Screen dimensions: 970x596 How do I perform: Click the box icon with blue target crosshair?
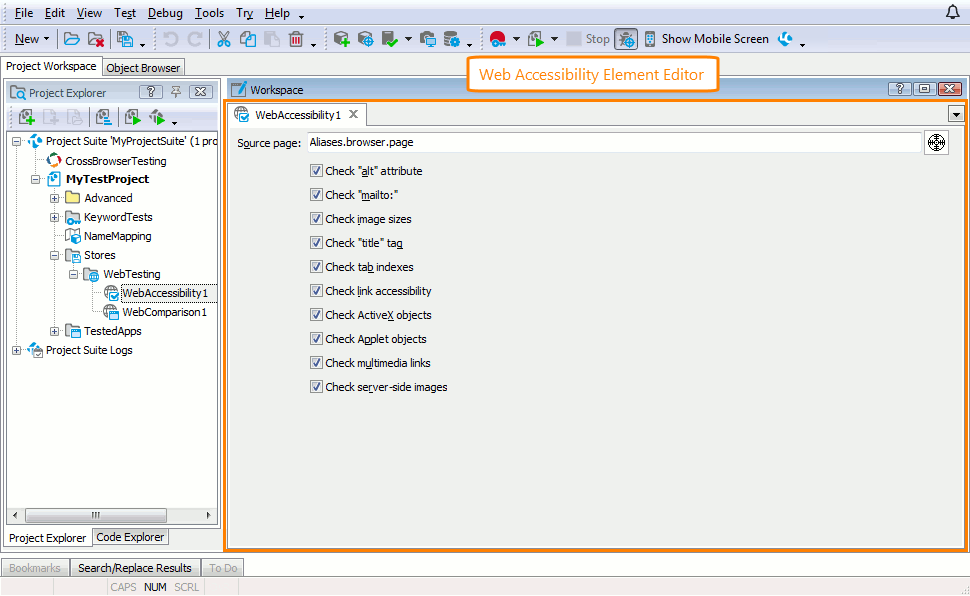366,39
